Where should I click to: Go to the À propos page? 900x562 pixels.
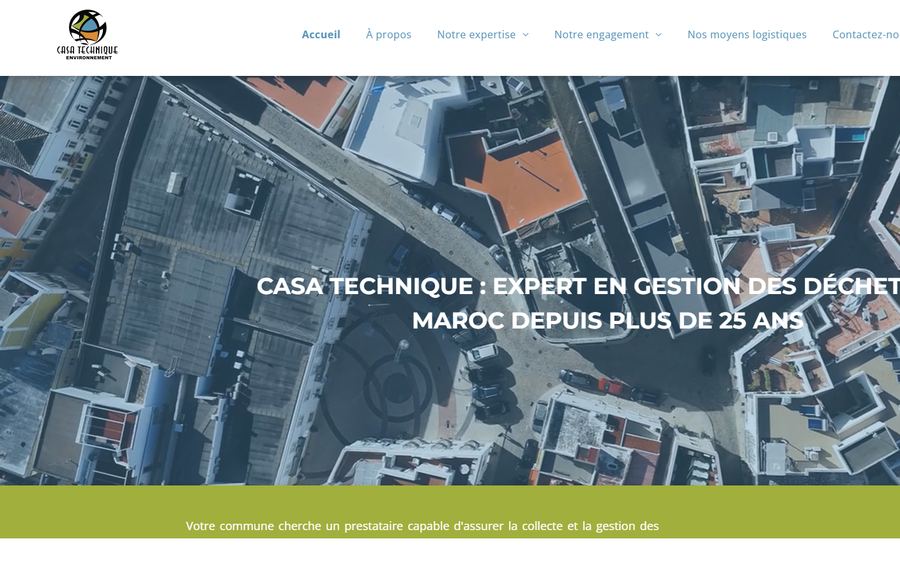click(x=389, y=34)
